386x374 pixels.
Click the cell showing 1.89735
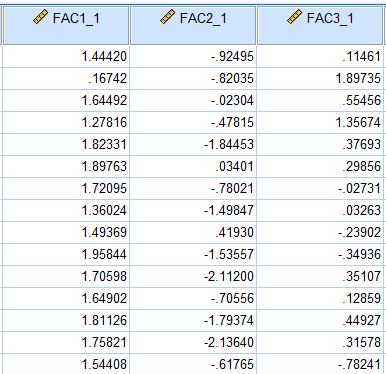pos(320,79)
